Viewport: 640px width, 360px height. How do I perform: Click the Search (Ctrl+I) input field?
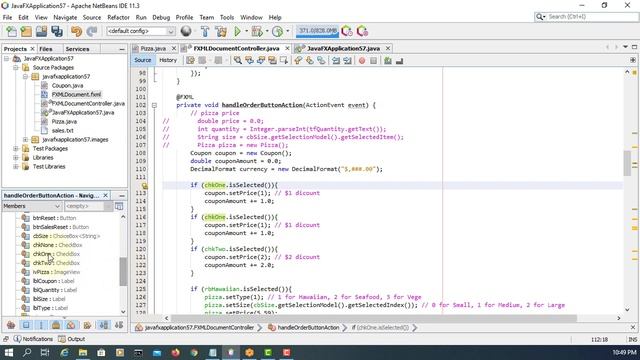pos(591,17)
